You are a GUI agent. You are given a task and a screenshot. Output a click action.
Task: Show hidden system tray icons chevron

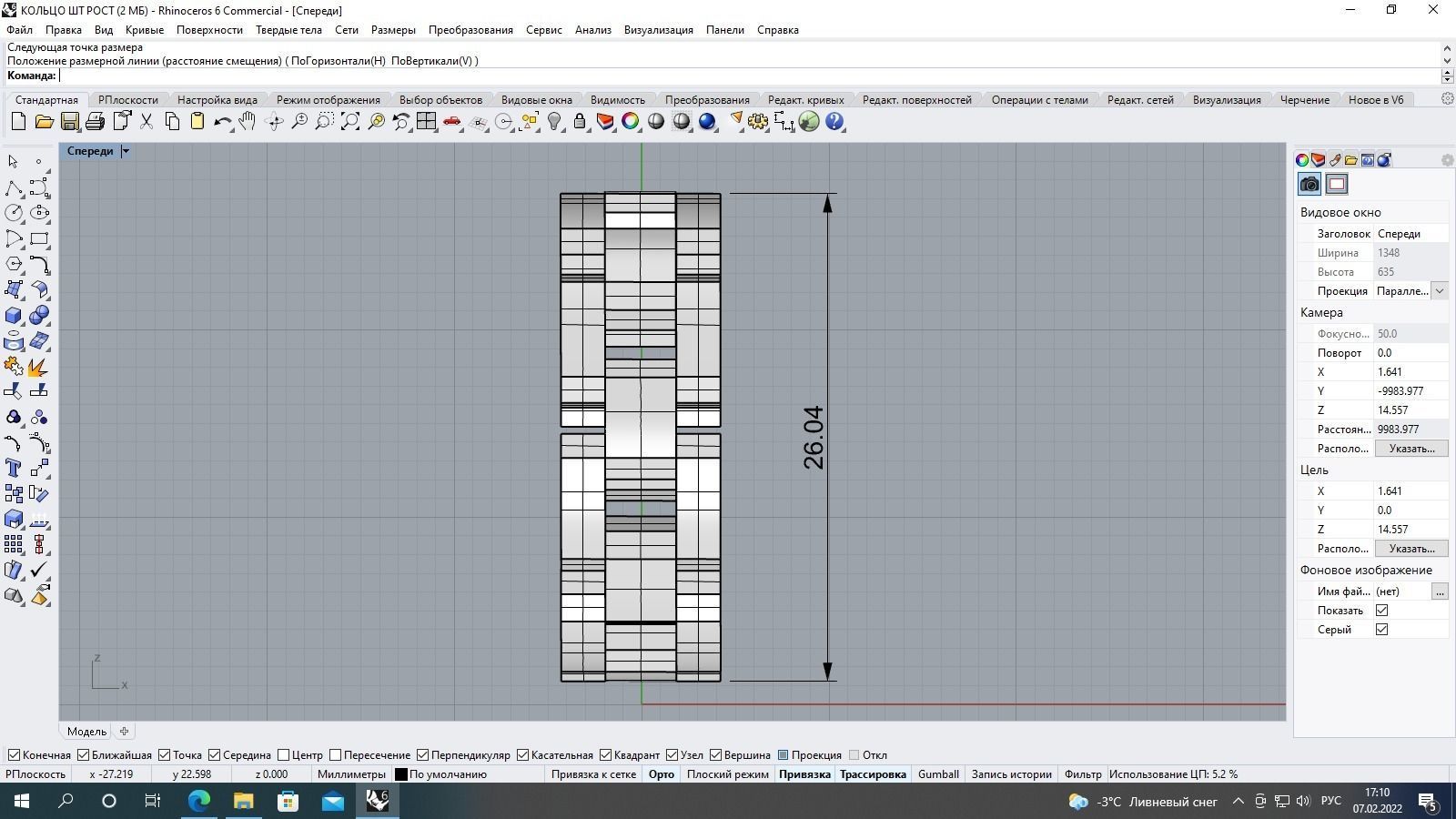tap(1238, 801)
